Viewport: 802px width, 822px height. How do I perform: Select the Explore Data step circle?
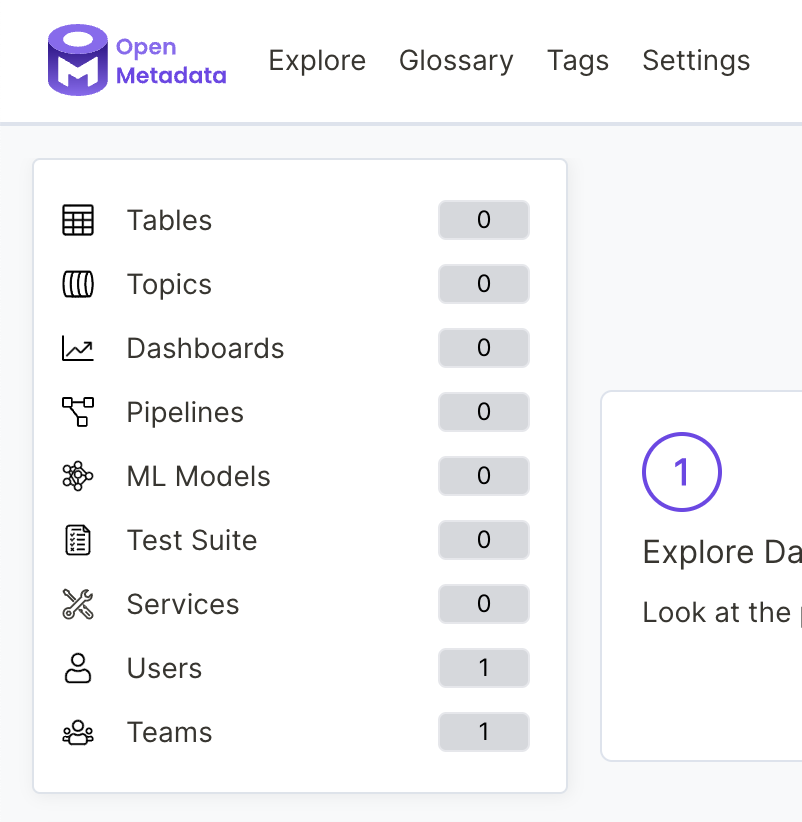(681, 472)
